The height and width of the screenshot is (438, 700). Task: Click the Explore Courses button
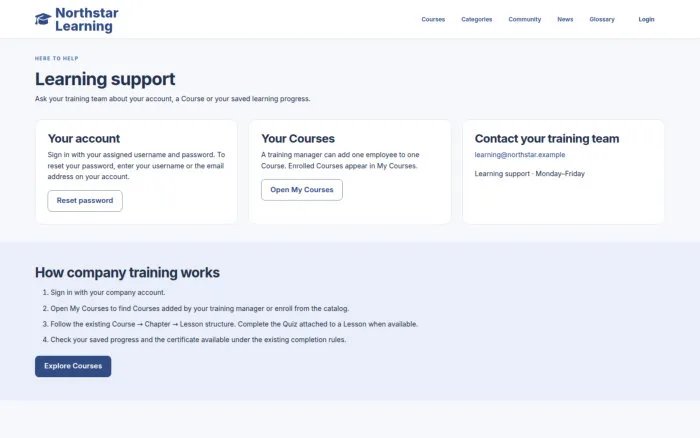coord(73,366)
